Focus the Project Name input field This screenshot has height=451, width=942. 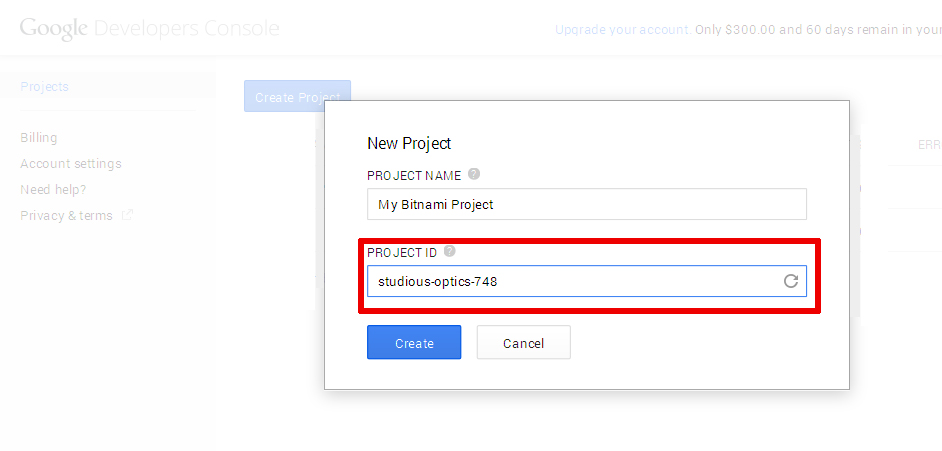(x=586, y=204)
